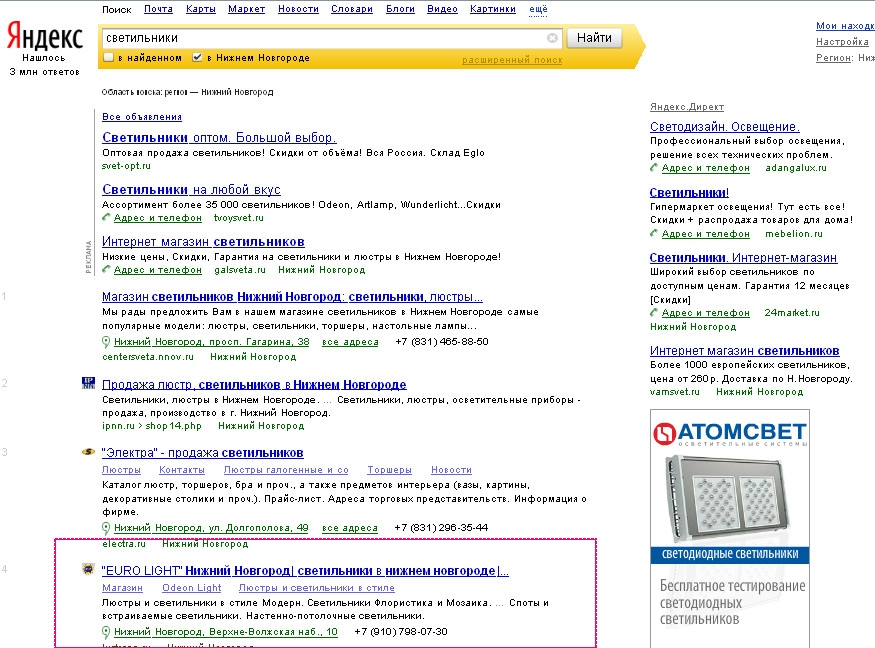Open the Мои находки link
The width and height of the screenshot is (875, 648).
845,26
